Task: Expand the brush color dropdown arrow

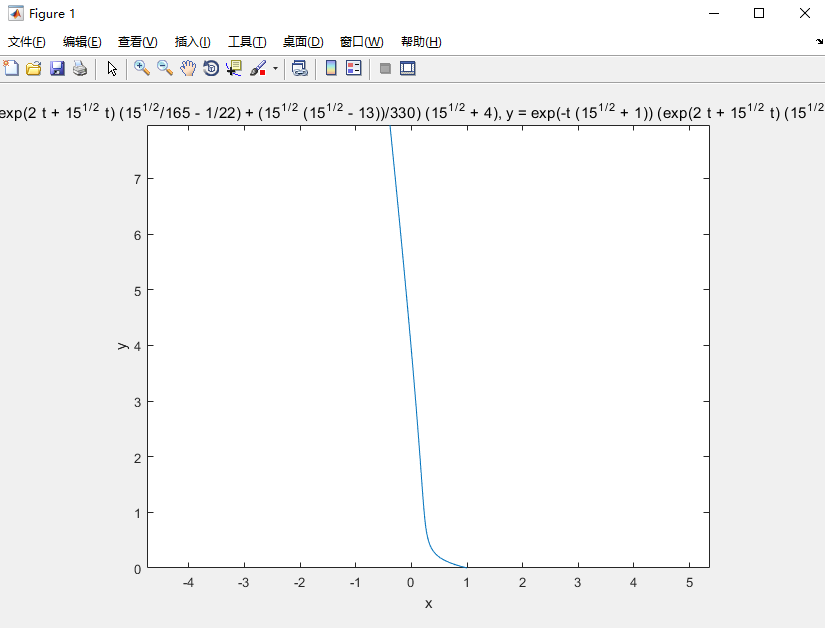Action: pyautogui.click(x=275, y=68)
